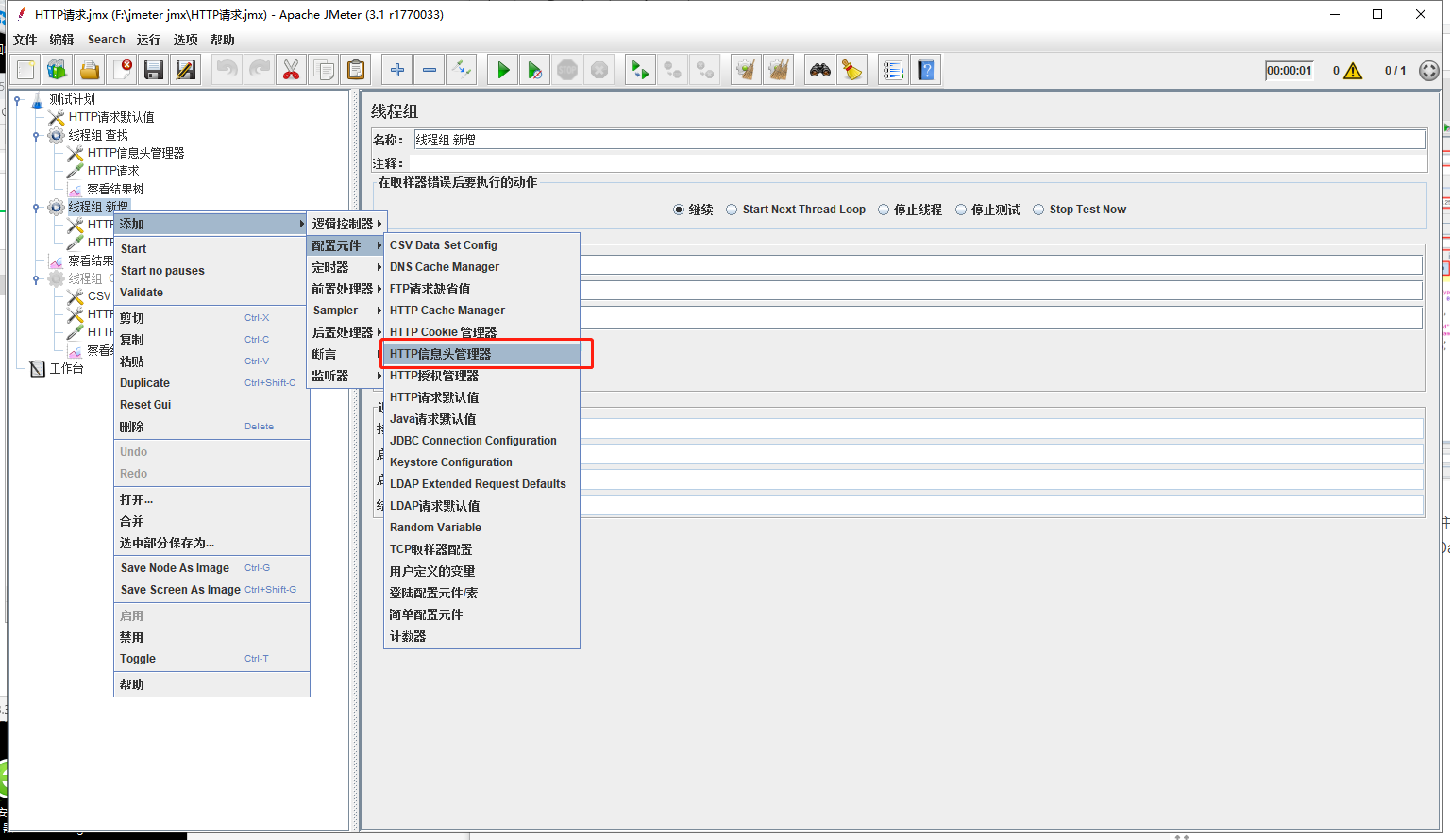Click the 注释 comment field

919,163
